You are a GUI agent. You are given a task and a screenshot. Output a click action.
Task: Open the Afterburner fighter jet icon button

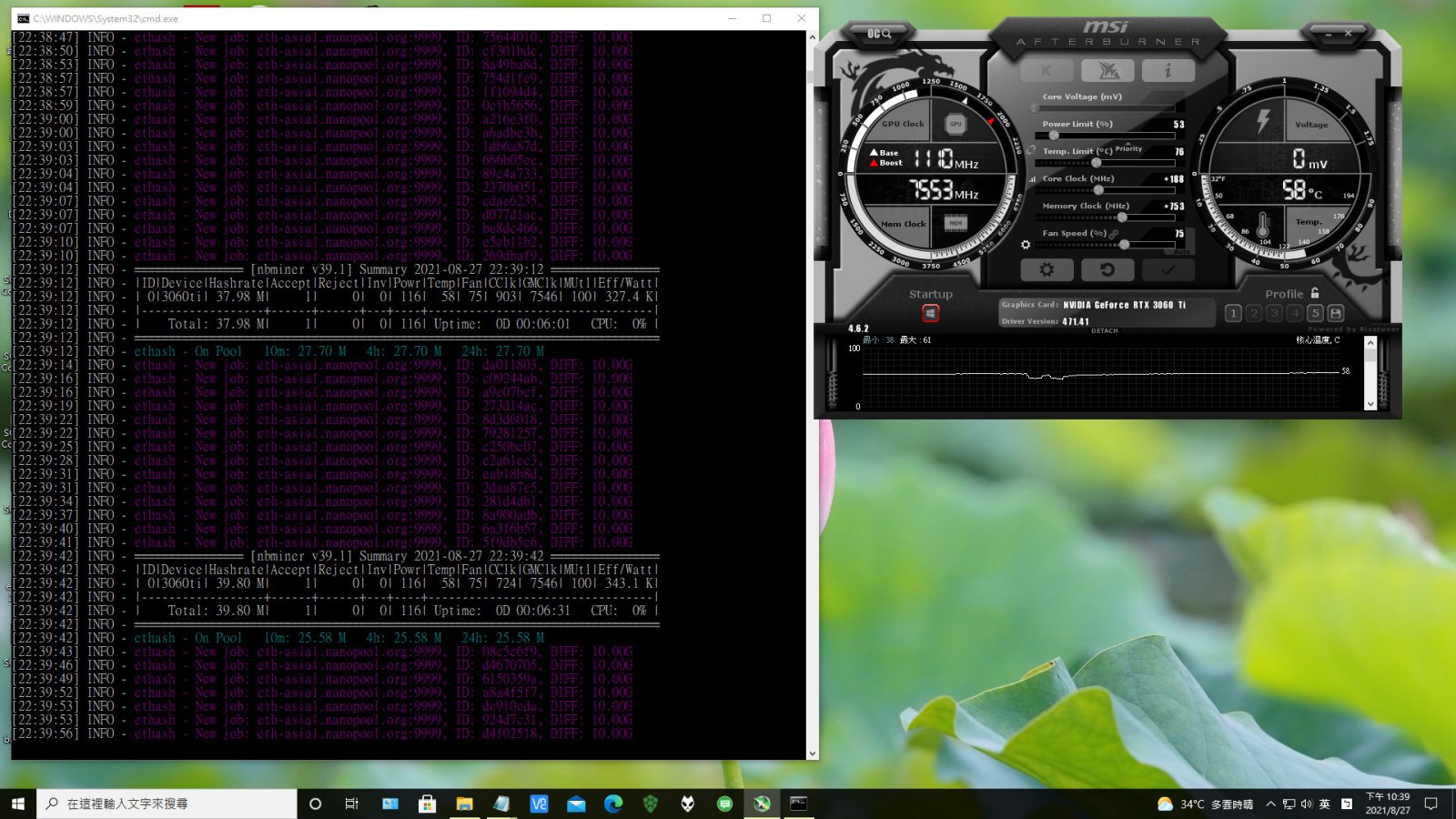pos(1107,70)
